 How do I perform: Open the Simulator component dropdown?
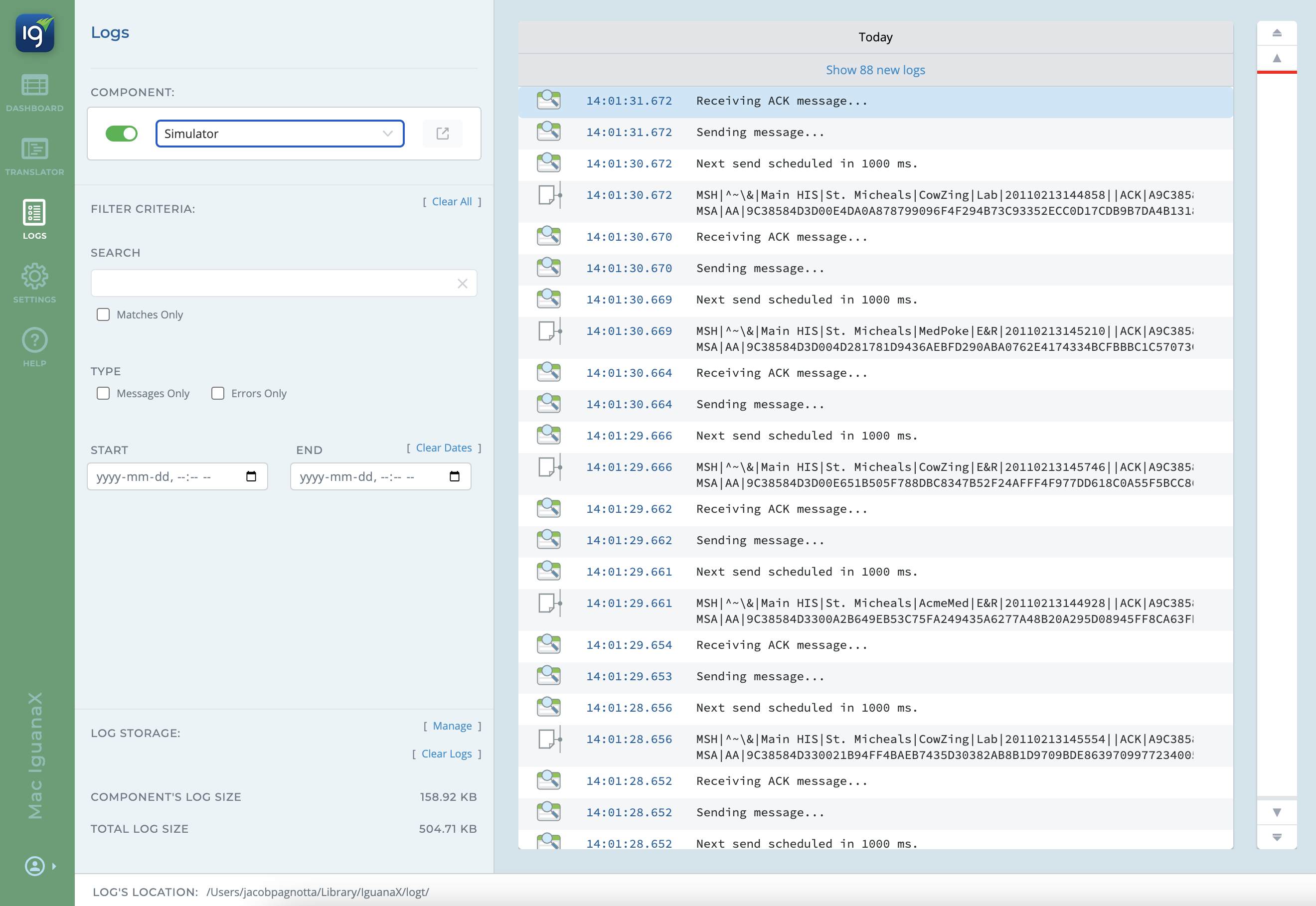(x=280, y=134)
